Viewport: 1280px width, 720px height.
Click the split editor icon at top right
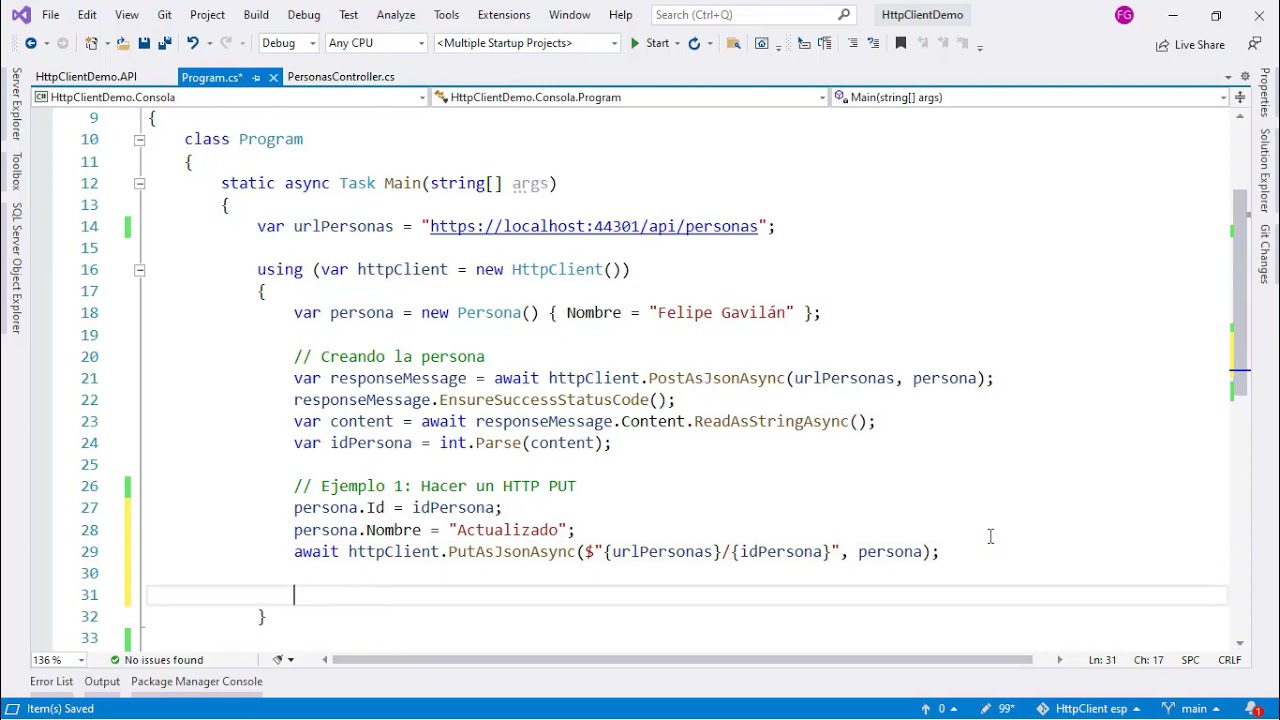(x=1240, y=97)
